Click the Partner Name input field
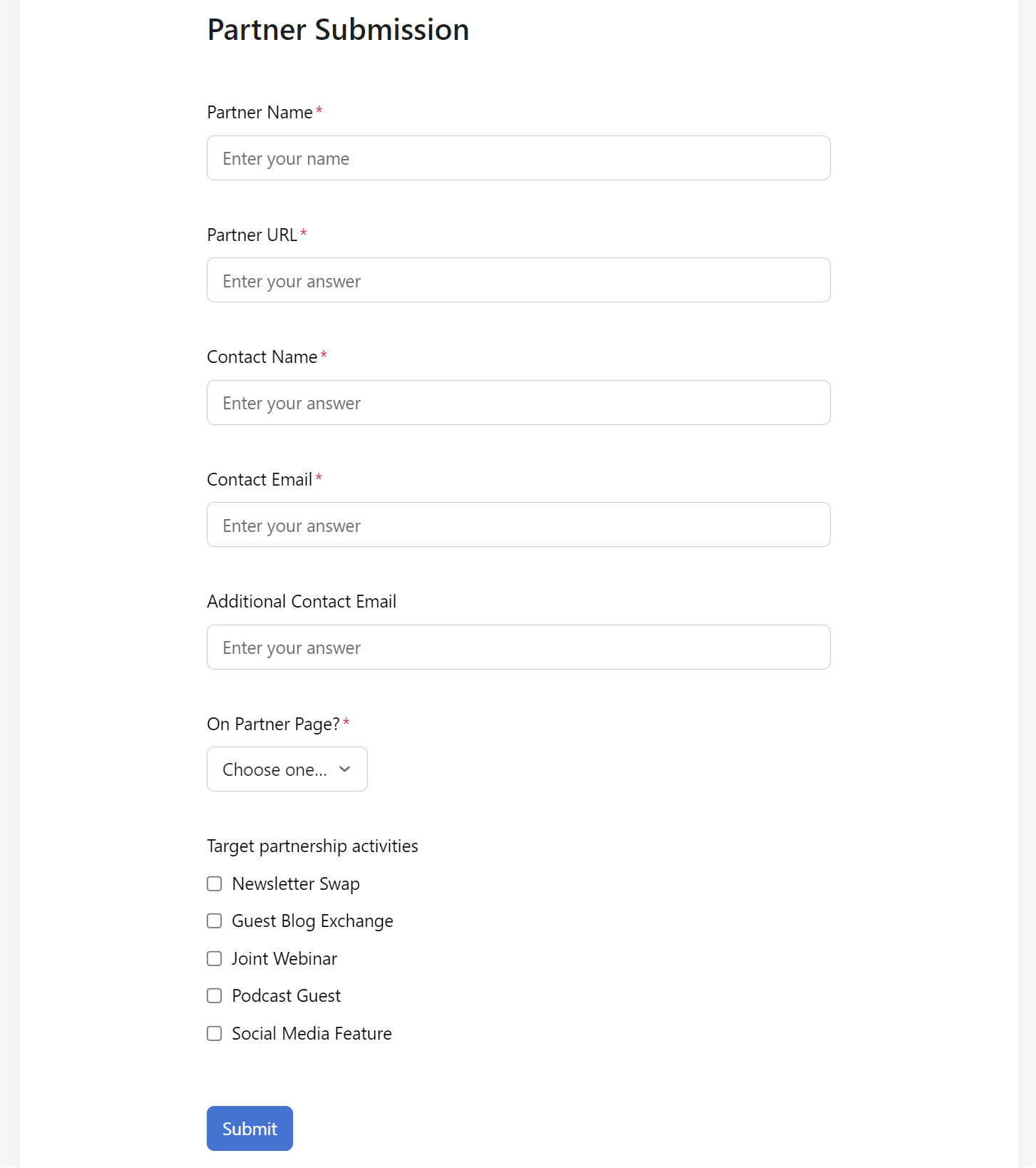 point(518,158)
